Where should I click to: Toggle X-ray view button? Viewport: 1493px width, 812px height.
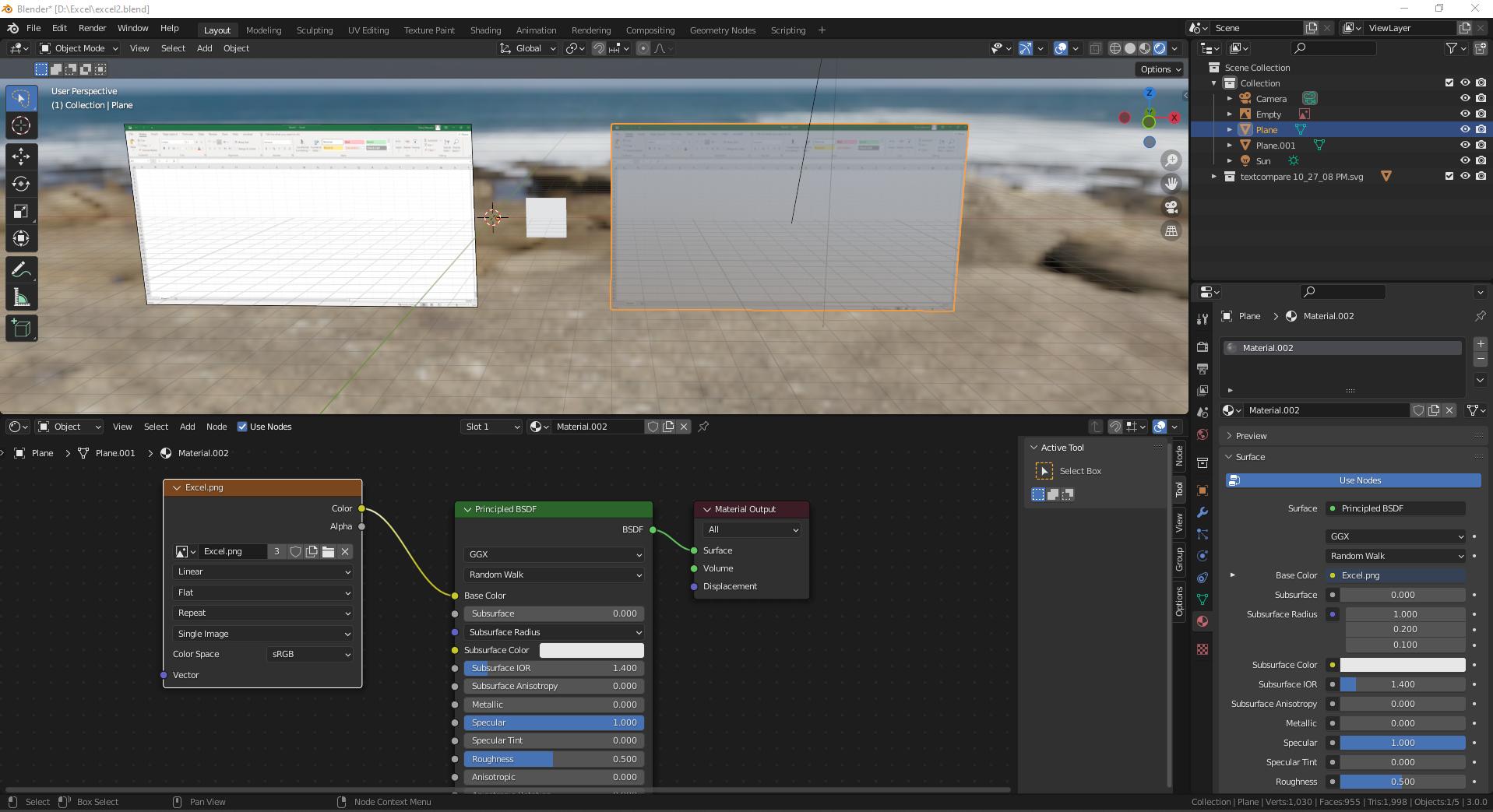tap(1095, 48)
